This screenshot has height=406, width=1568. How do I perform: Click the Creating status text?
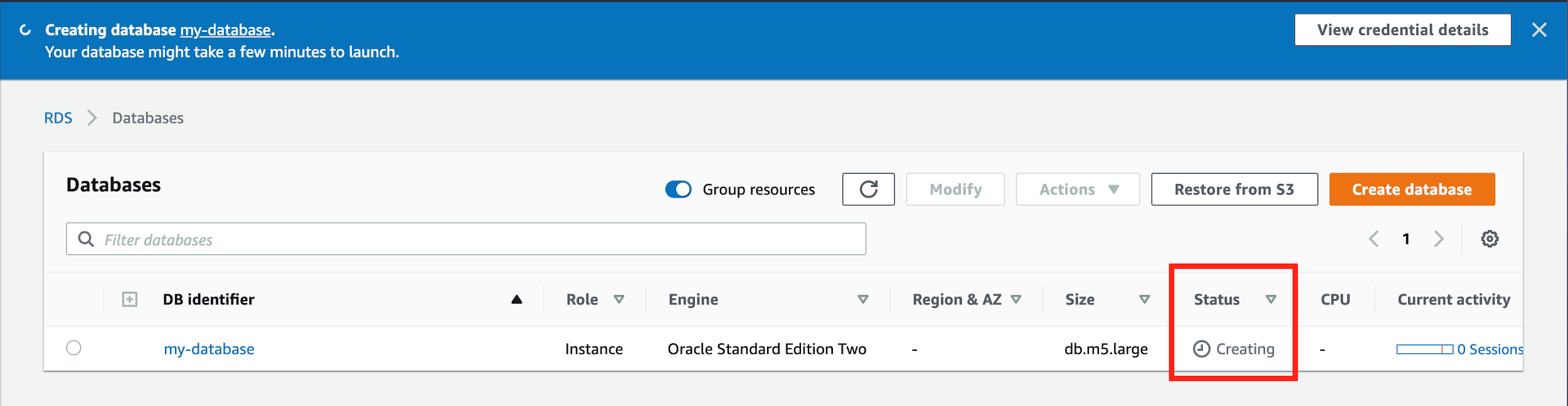pos(1245,349)
